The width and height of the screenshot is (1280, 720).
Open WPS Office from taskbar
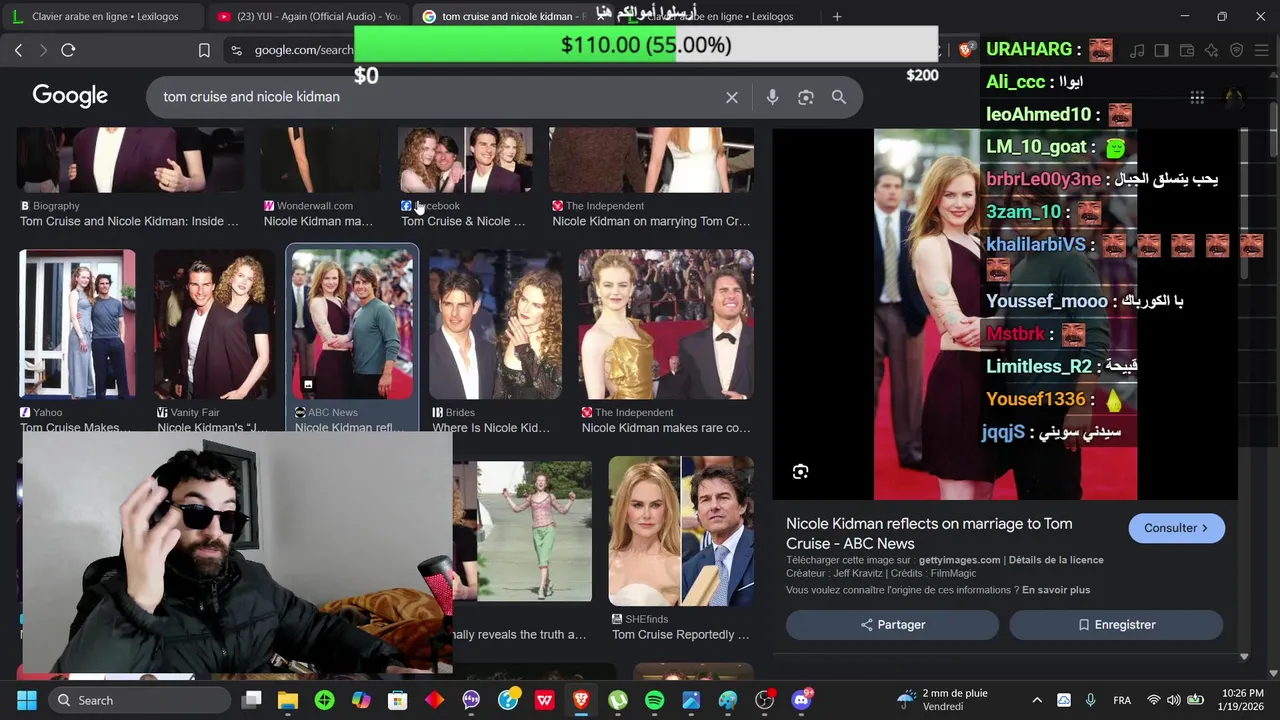(544, 700)
